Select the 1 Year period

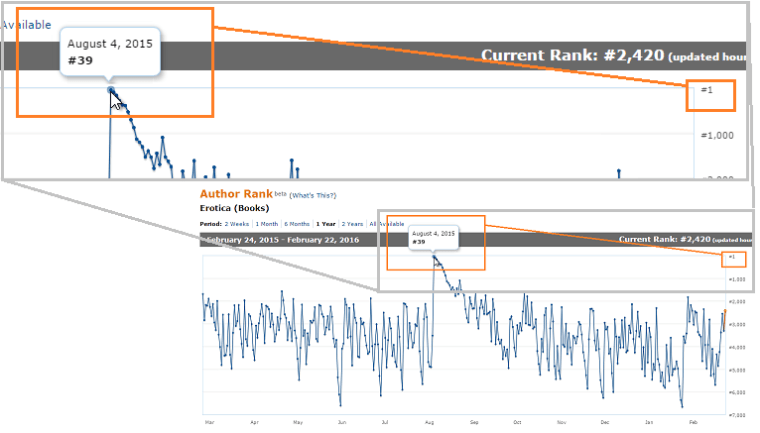(325, 224)
